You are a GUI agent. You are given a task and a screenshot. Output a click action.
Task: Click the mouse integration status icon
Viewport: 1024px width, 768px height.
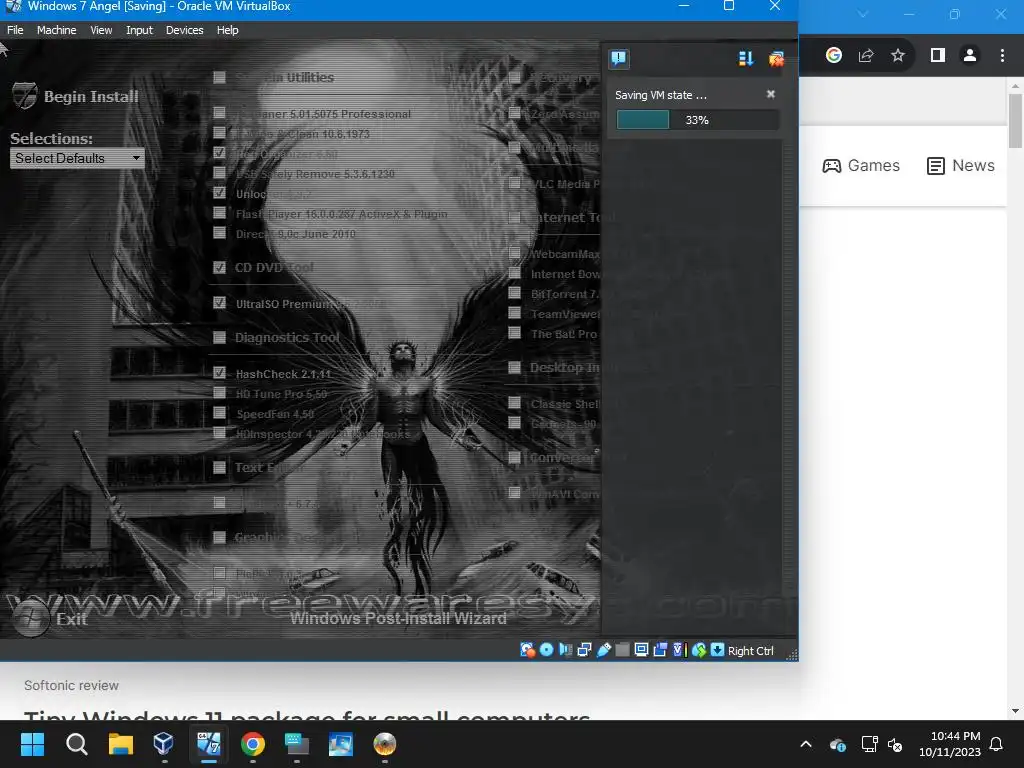pos(699,650)
